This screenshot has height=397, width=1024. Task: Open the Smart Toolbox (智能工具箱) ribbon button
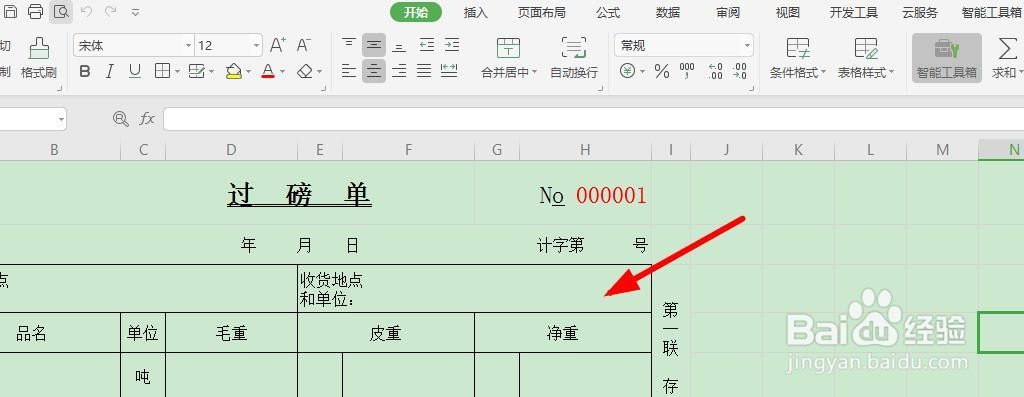(x=947, y=58)
